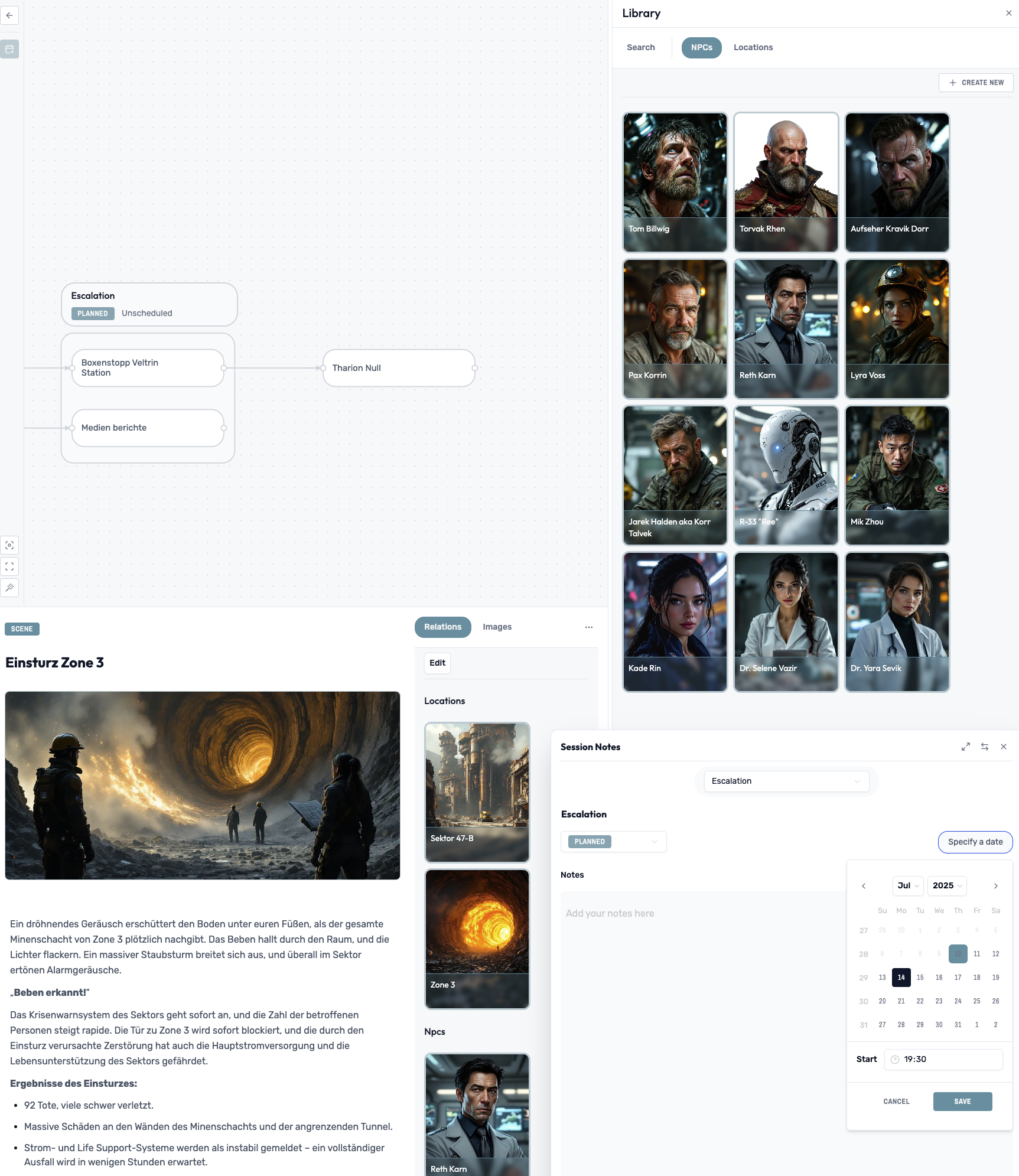
Task: Click the swap arrows icon in Session Notes
Action: [x=985, y=747]
